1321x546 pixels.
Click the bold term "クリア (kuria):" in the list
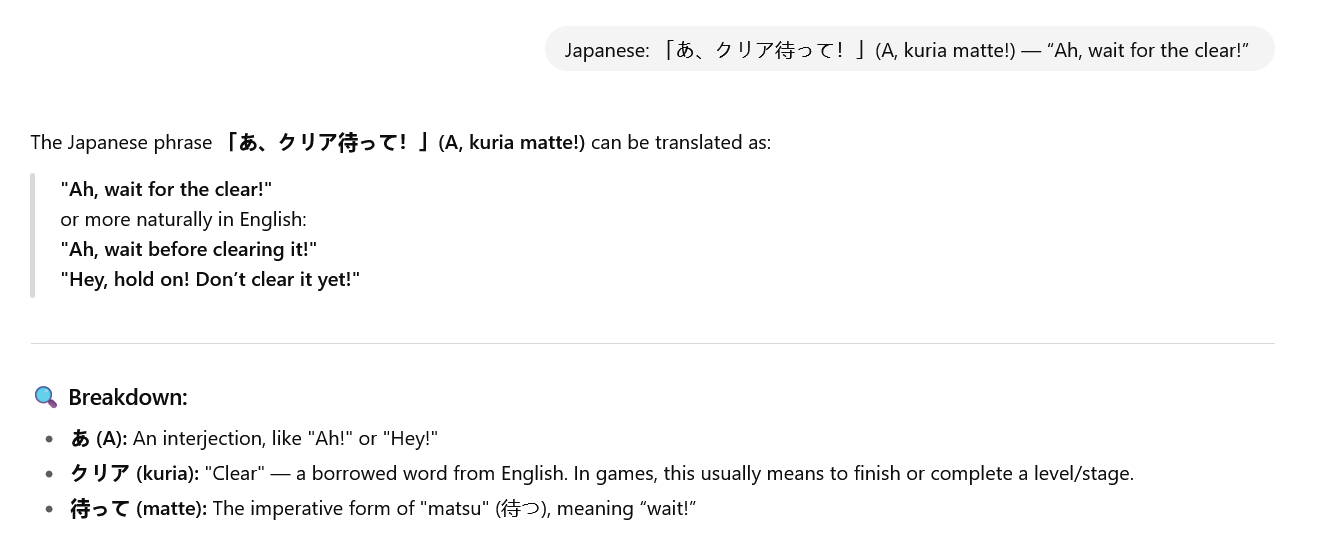click(x=134, y=473)
